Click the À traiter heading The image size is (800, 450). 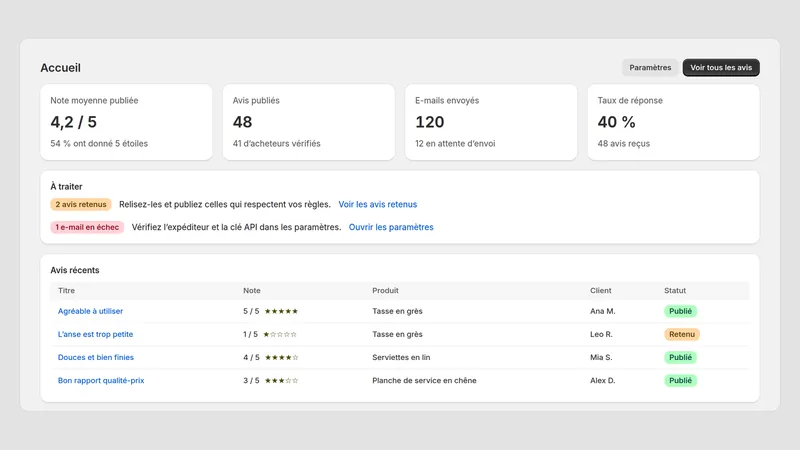point(66,187)
